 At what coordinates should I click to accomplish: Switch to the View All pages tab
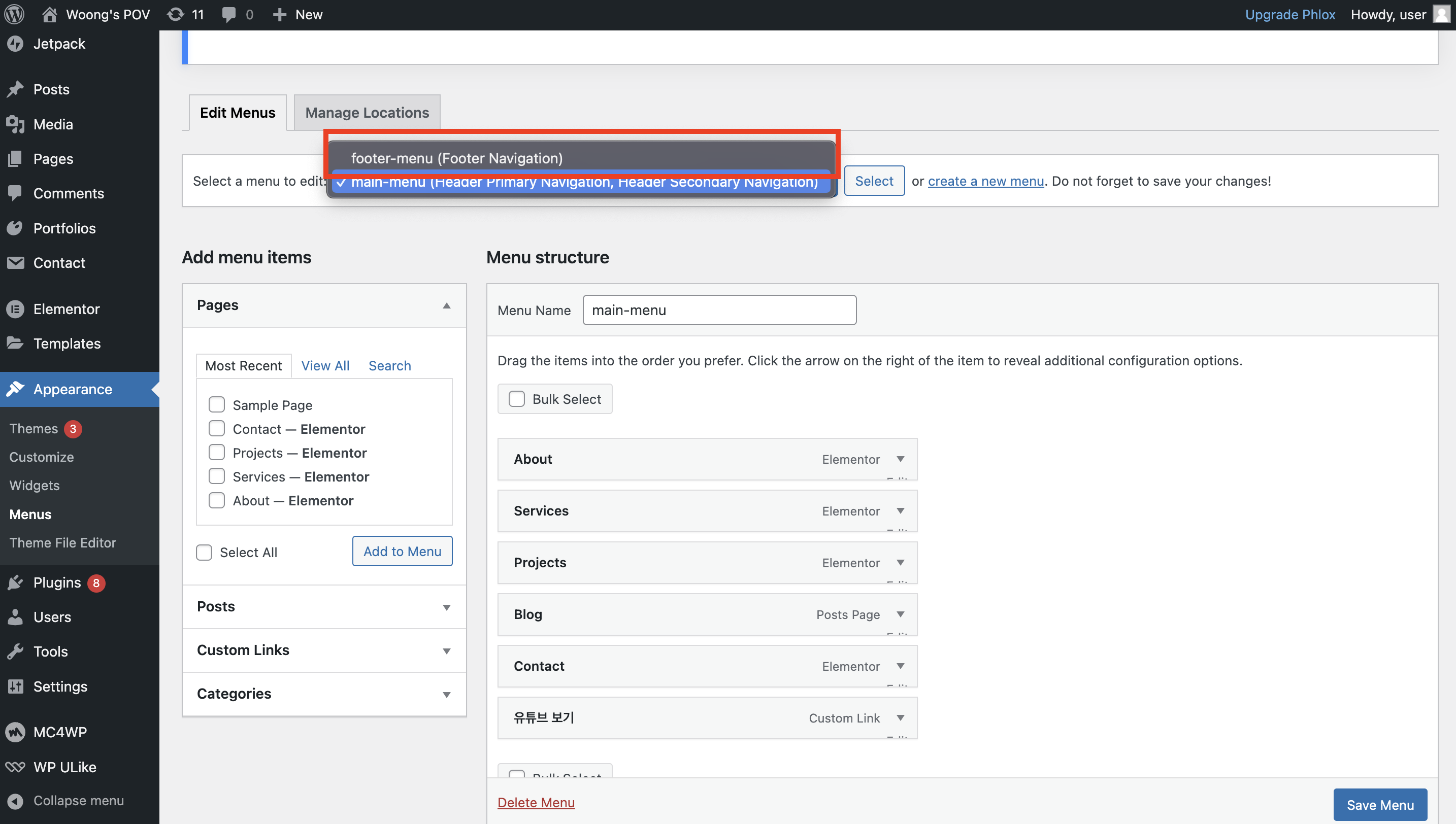pyautogui.click(x=325, y=366)
